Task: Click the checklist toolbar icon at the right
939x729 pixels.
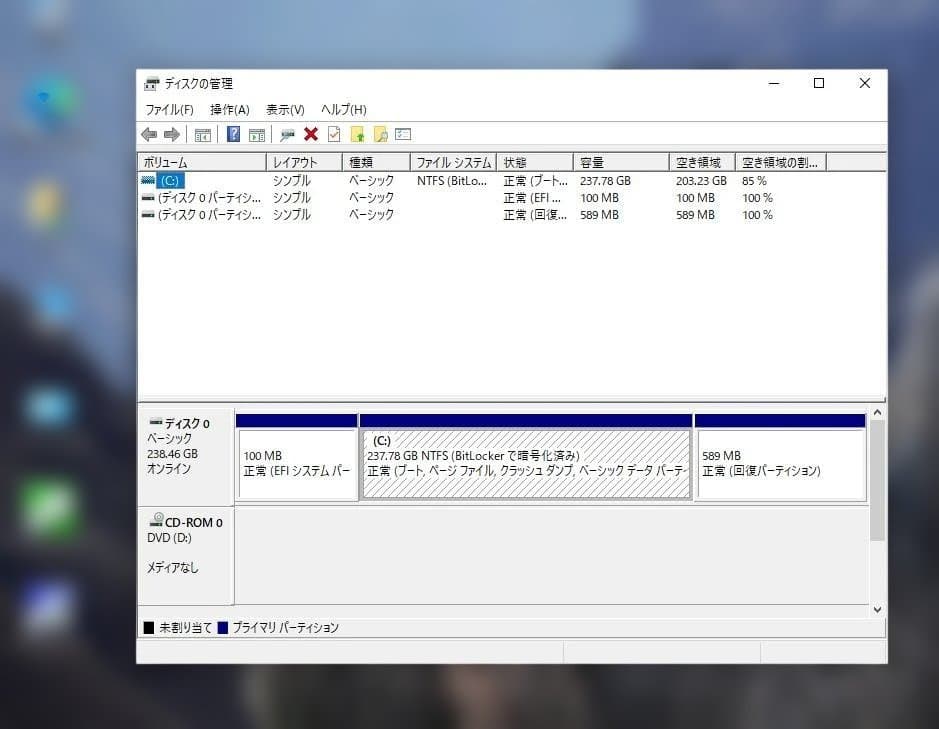Action: point(401,134)
